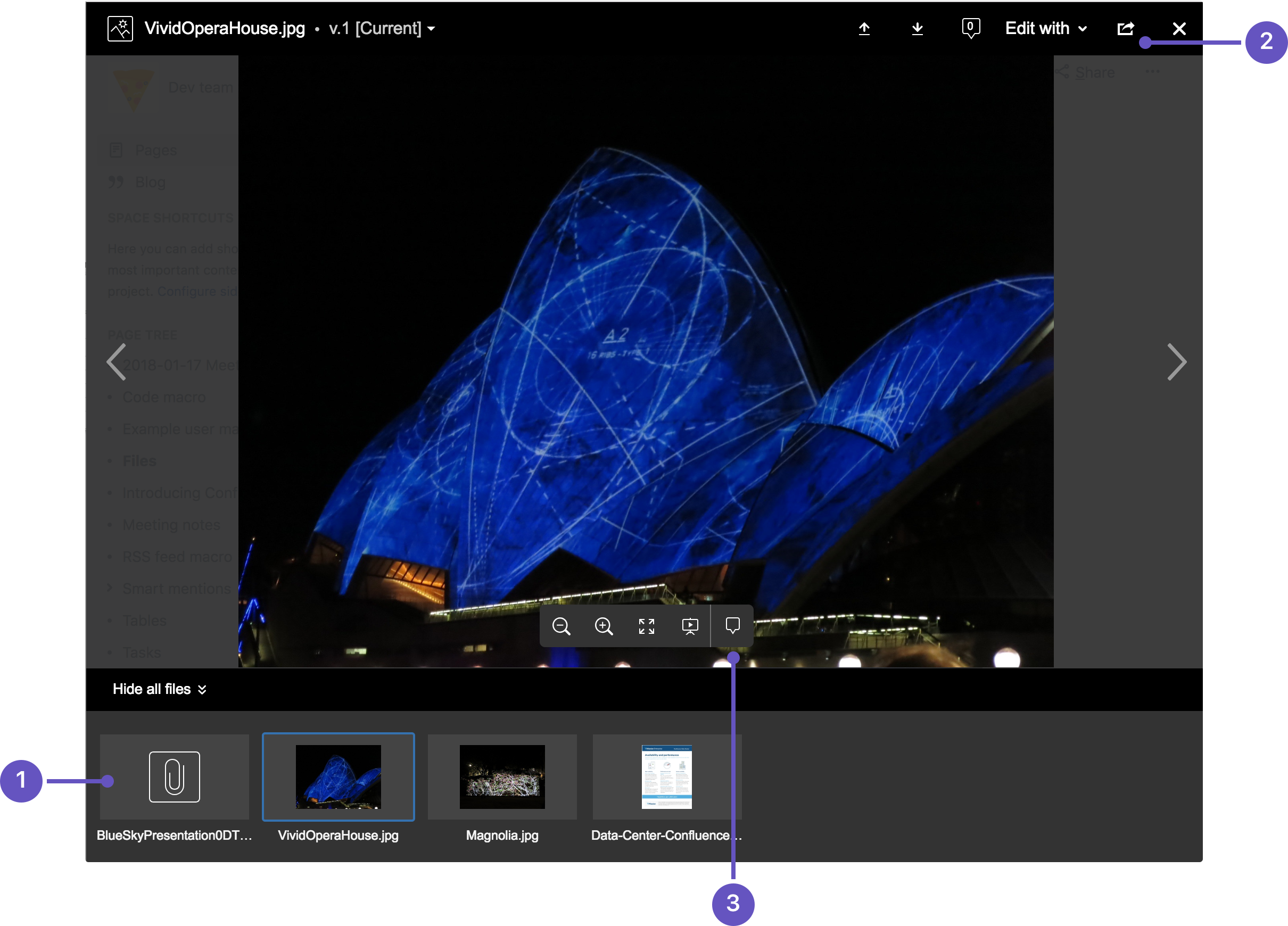Open the Edit with dropdown
The height and width of the screenshot is (926, 1288).
point(1045,28)
